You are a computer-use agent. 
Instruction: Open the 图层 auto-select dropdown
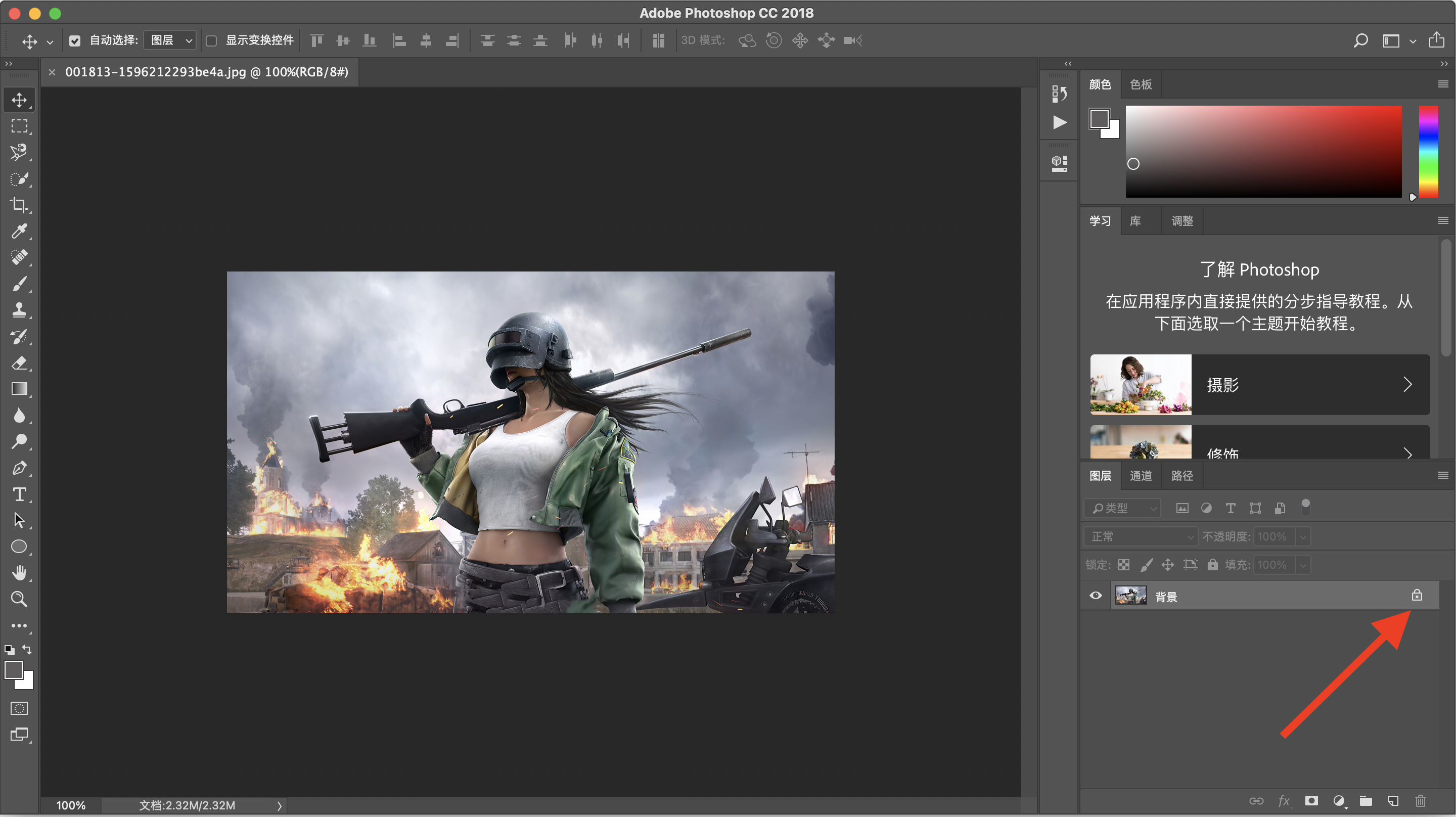(x=169, y=41)
